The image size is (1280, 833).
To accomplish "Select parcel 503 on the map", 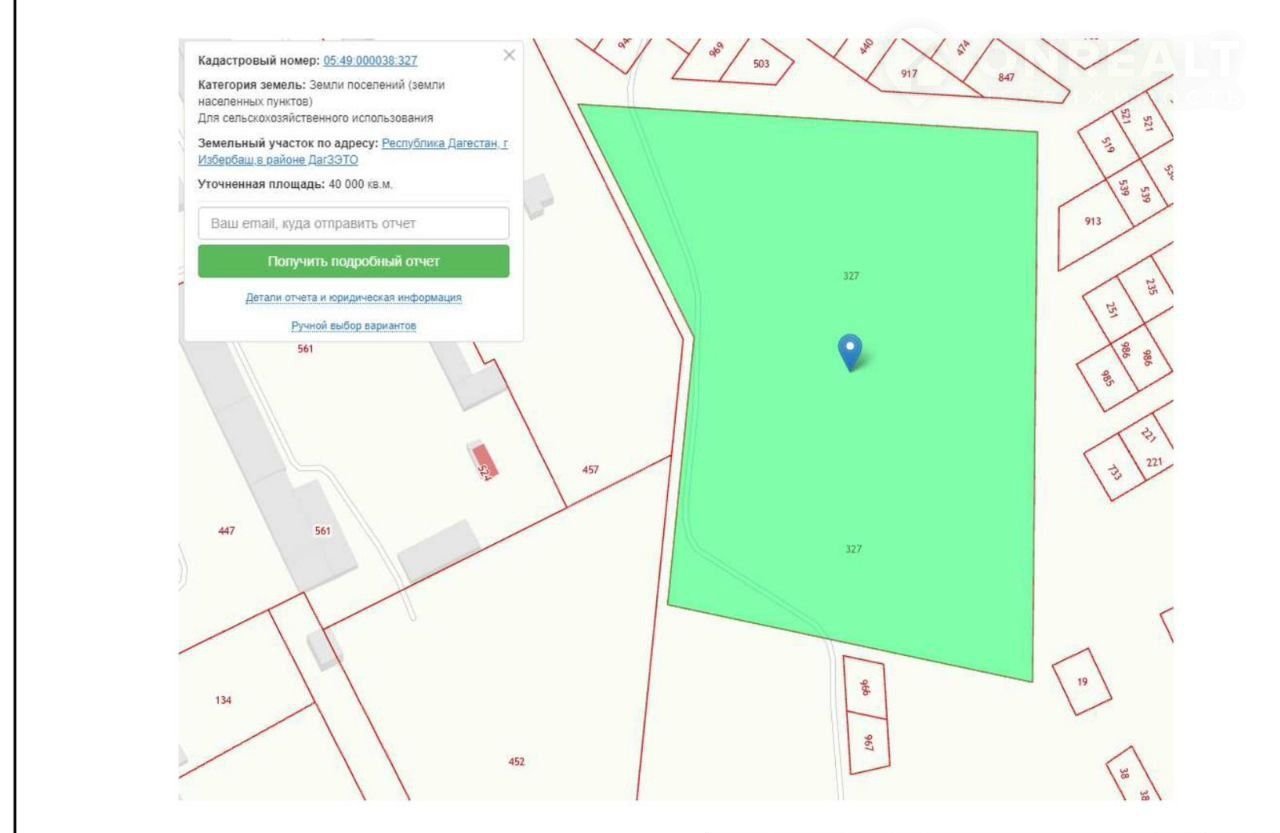I will tap(761, 65).
